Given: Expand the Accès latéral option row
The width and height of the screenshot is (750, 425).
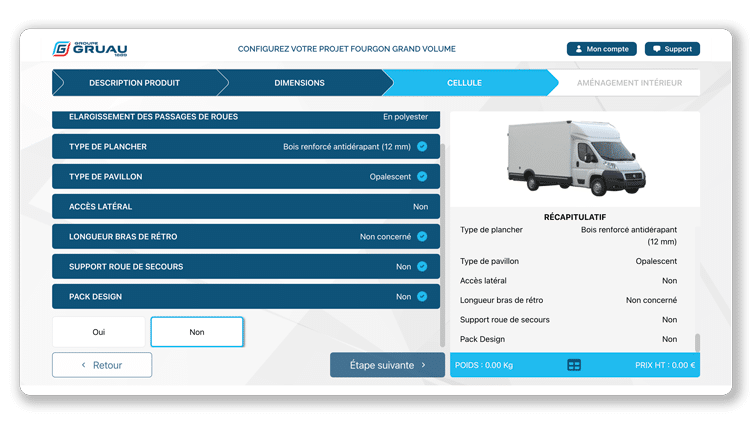Looking at the screenshot, I should 245,207.
